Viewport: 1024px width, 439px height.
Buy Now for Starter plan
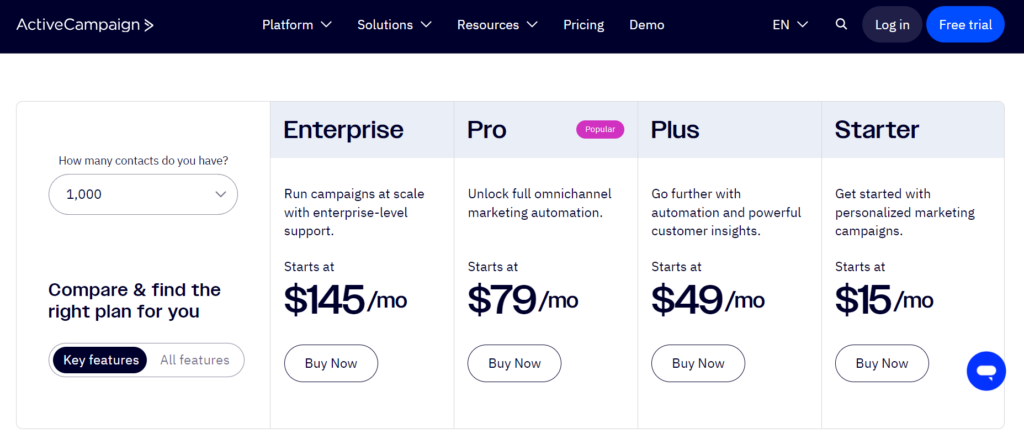coord(881,363)
